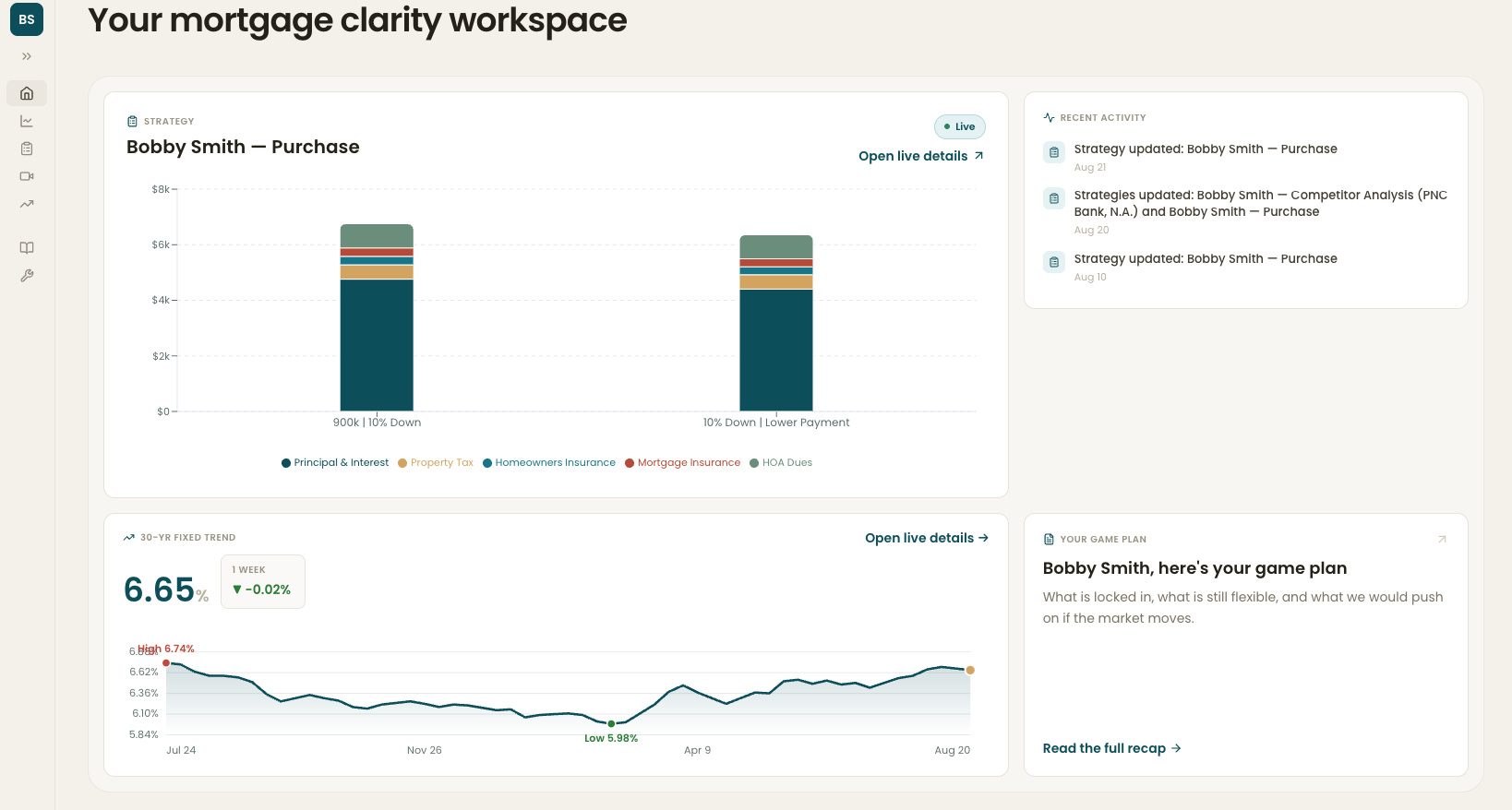Select the High 6.74% chart marker
1512x810 pixels.
[166, 662]
